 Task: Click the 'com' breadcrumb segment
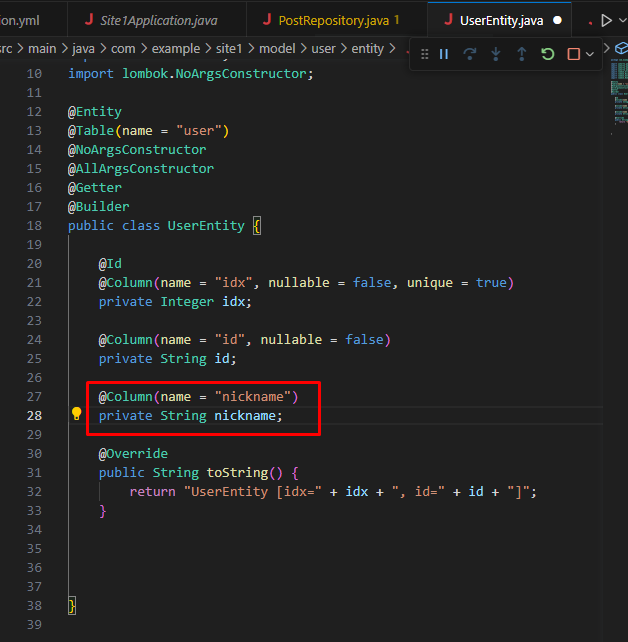coord(123,49)
